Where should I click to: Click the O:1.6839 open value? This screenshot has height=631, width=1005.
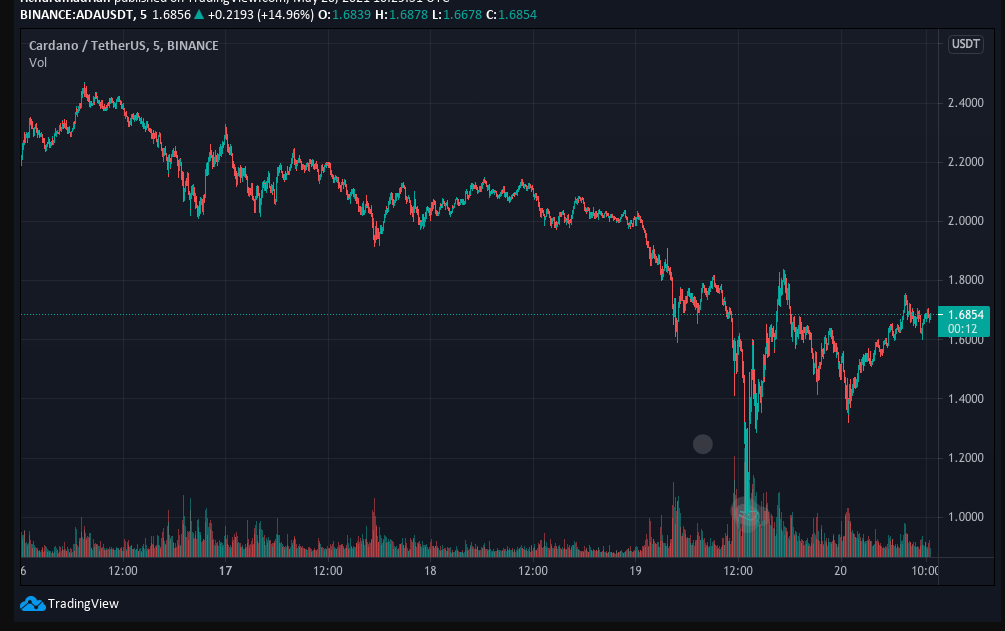(344, 14)
